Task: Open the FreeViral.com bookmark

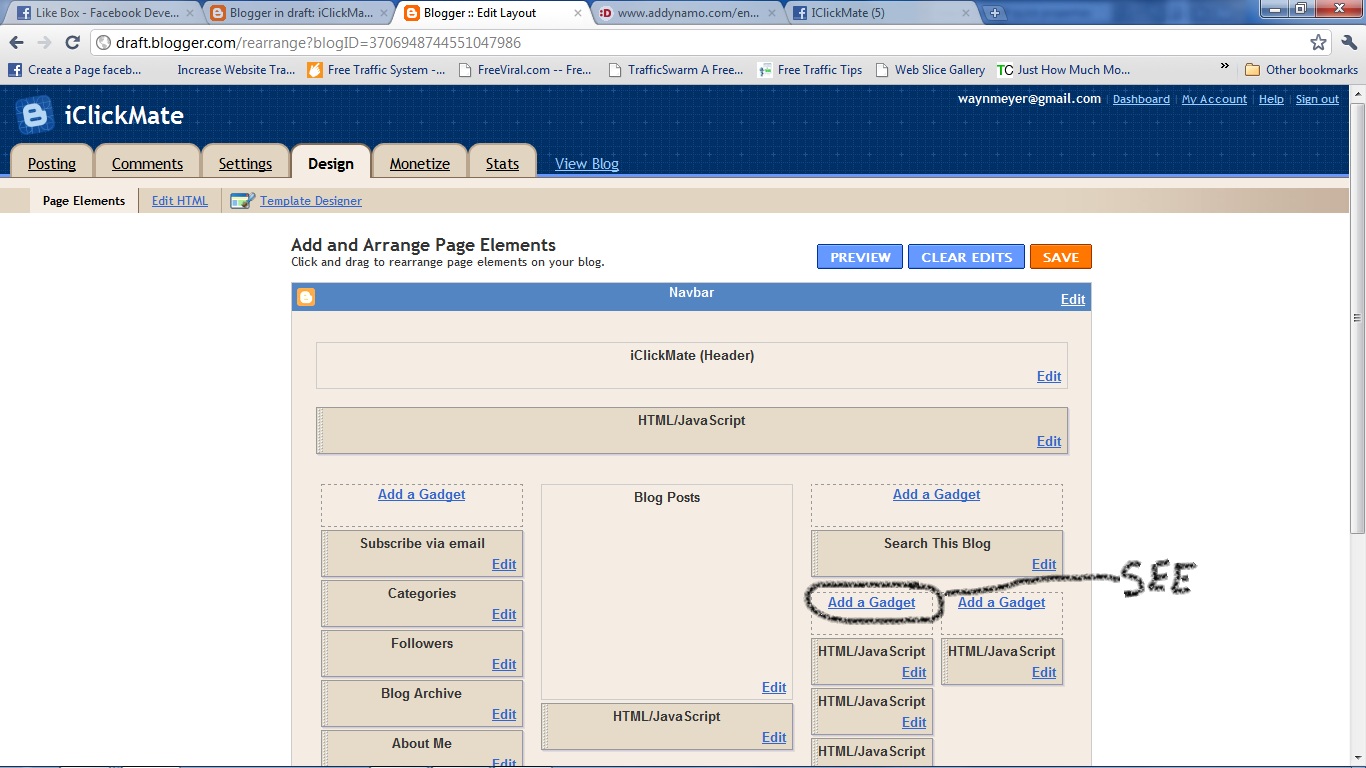Action: coord(525,70)
